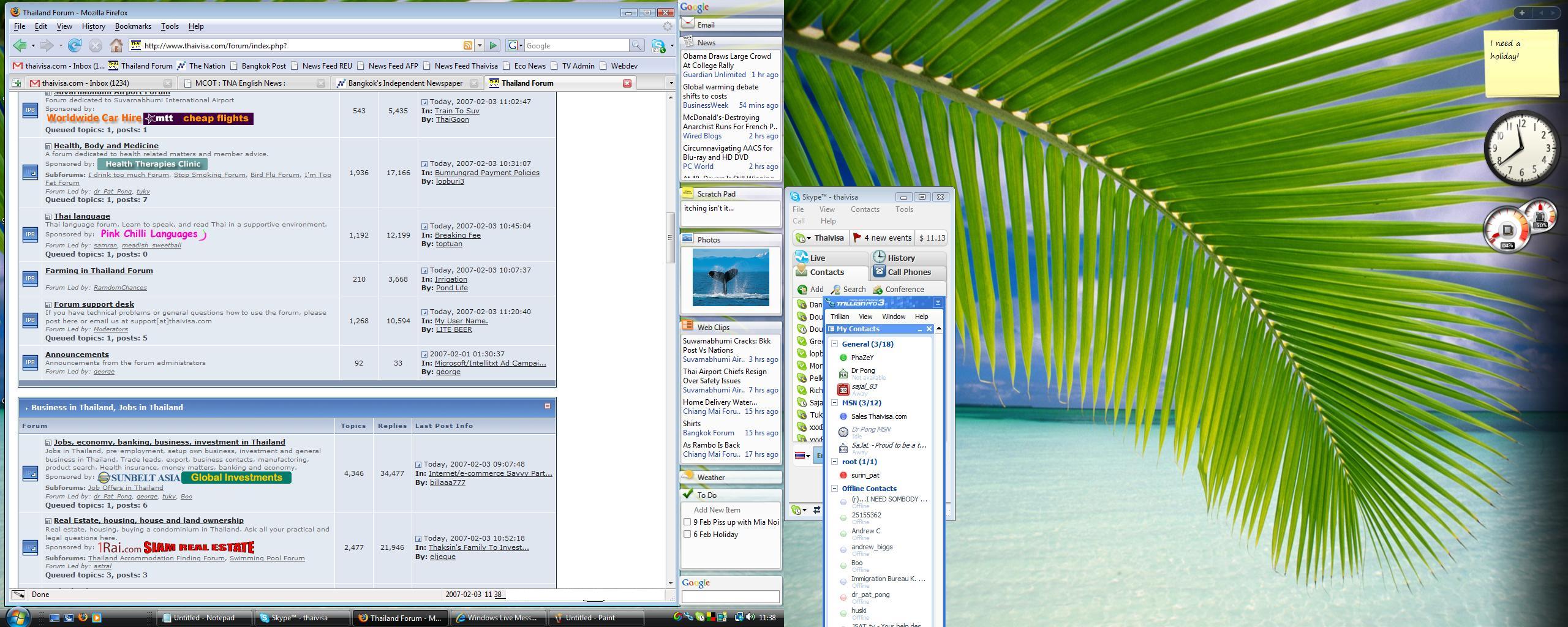Click Add New Item in To Do gadget
1568x627 pixels.
tap(717, 510)
